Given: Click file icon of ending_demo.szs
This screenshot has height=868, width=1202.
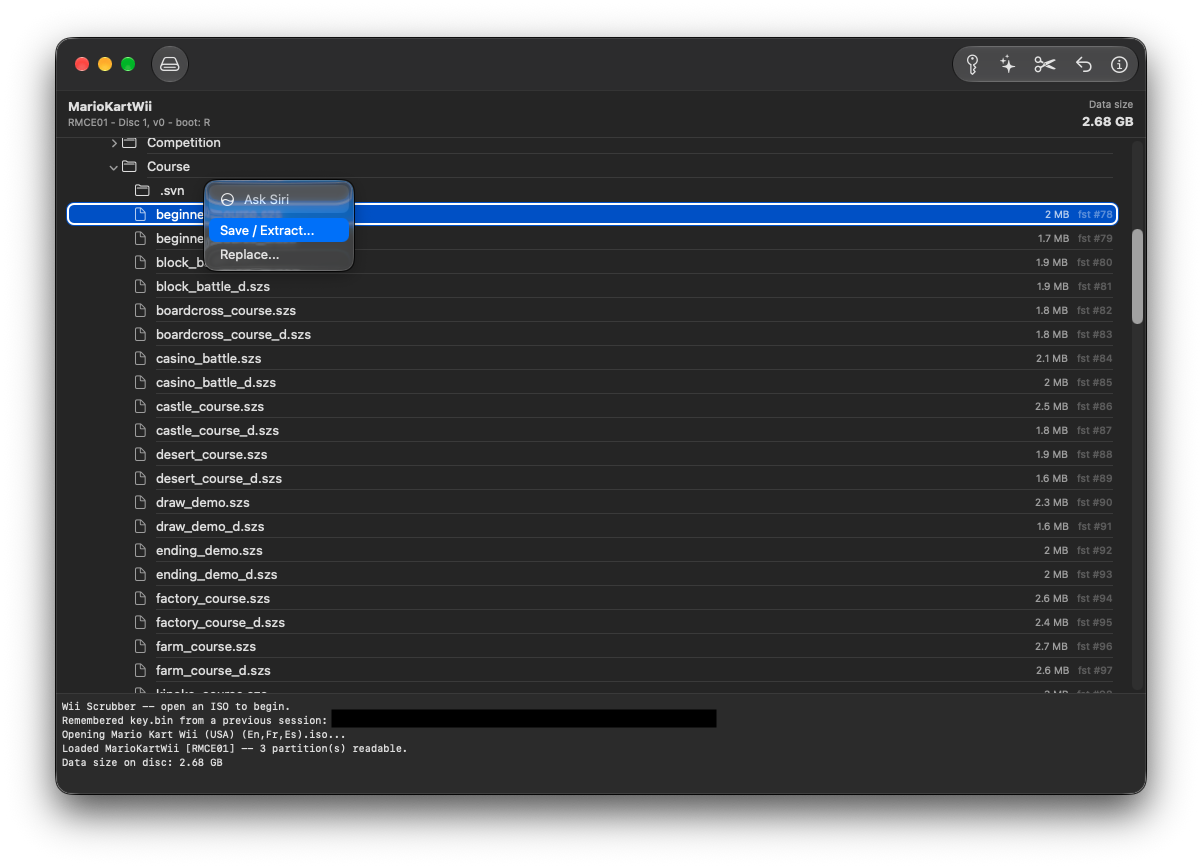Looking at the screenshot, I should point(141,551).
